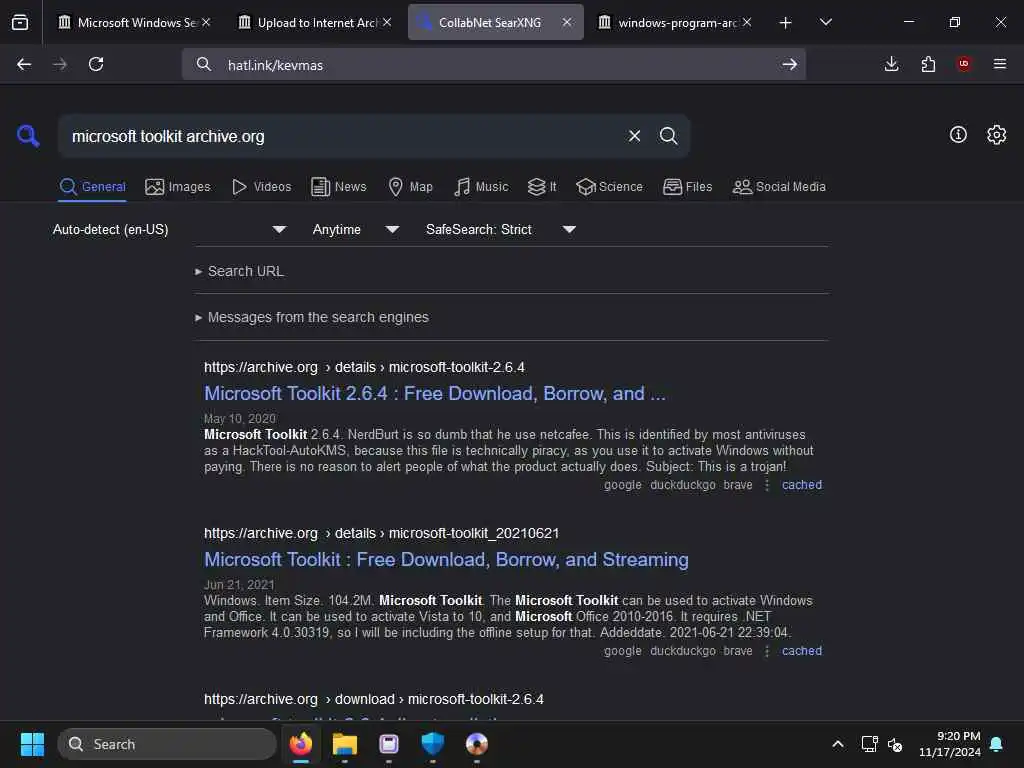Open cached link for Jun 21, 2021 result

(x=802, y=650)
